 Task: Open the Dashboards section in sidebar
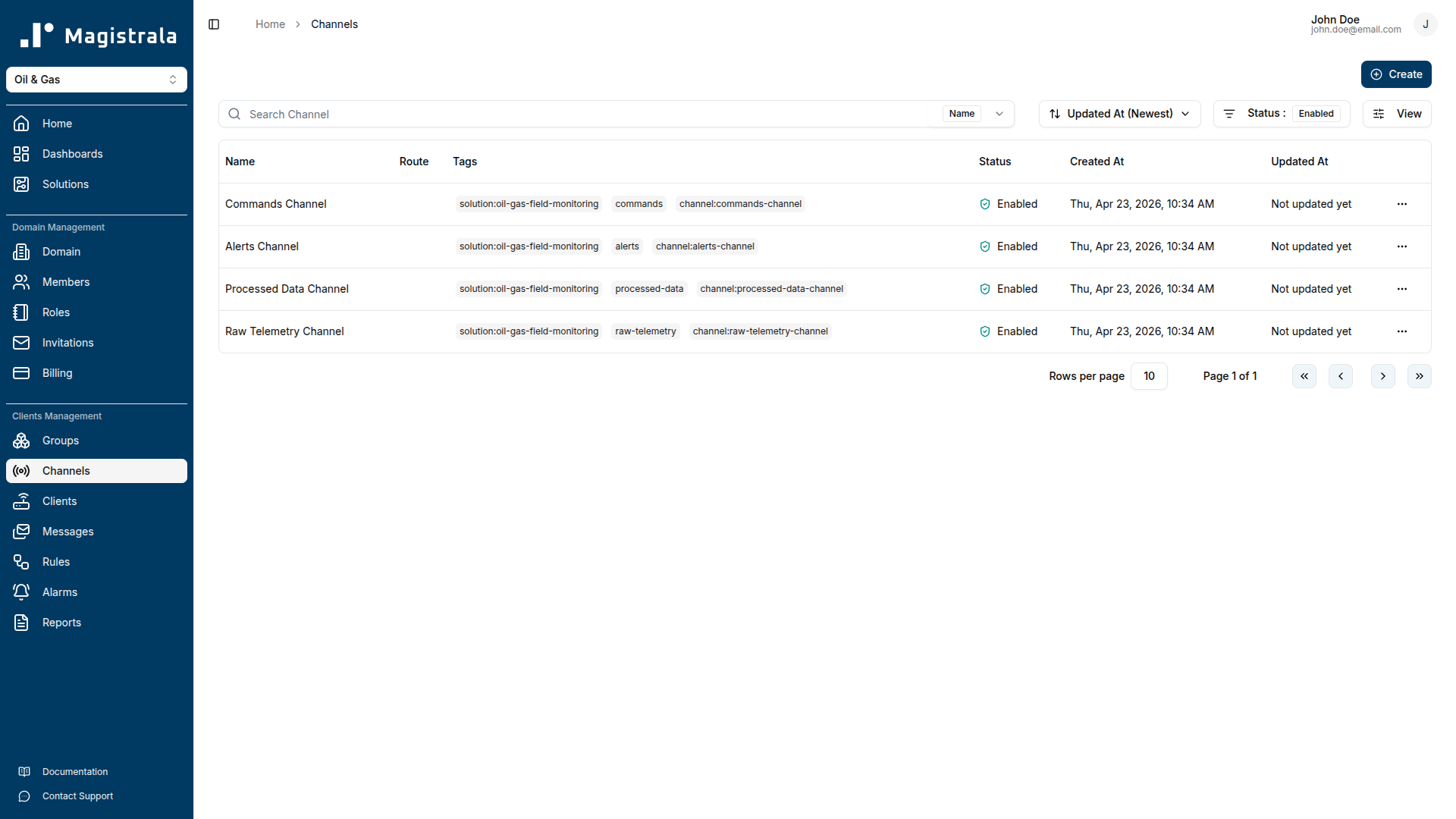coord(72,154)
